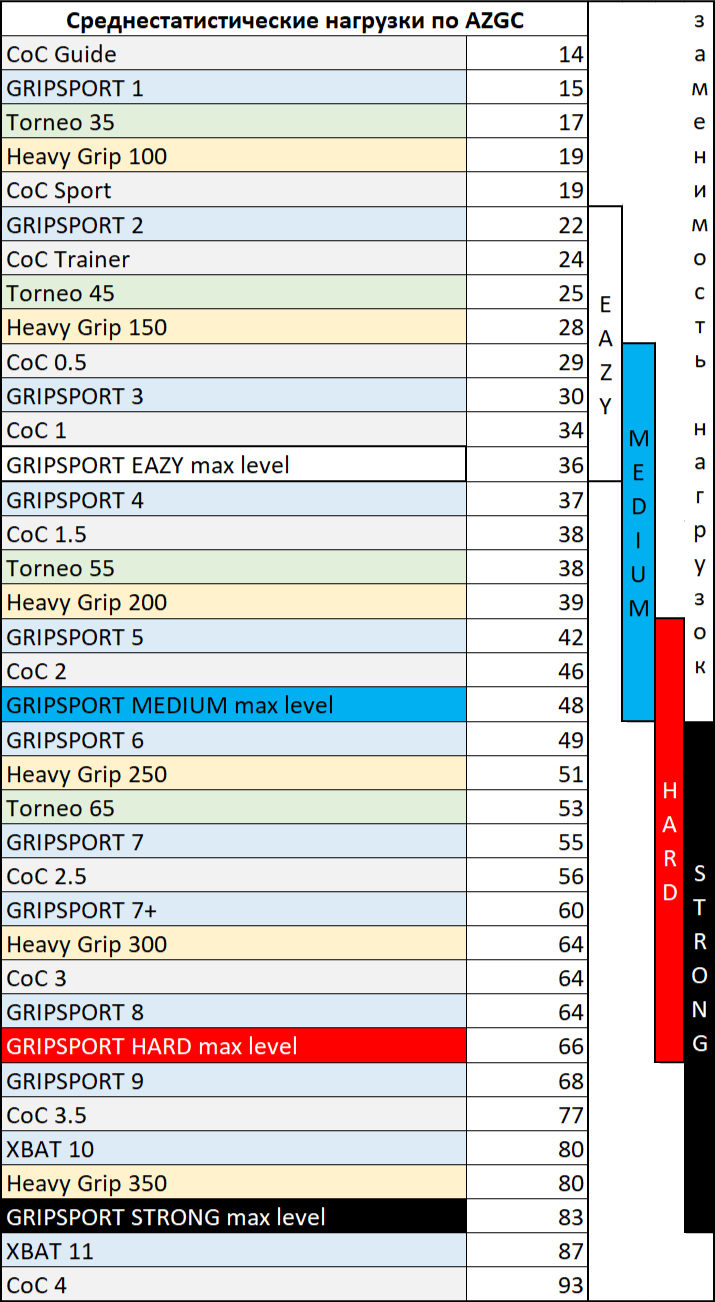Viewport: 715px width, 1302px height.
Task: Select the 'Heavy Grip 350' cell
Action: tap(234, 1183)
